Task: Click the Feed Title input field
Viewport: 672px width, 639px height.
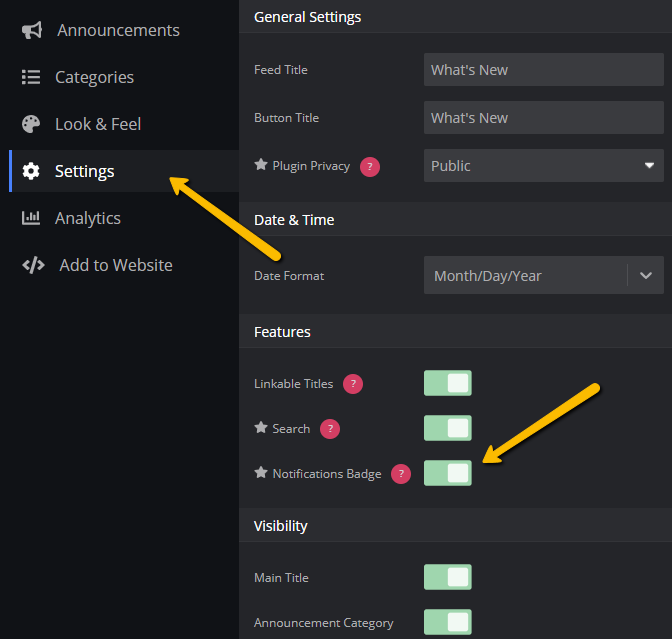Action: 543,70
